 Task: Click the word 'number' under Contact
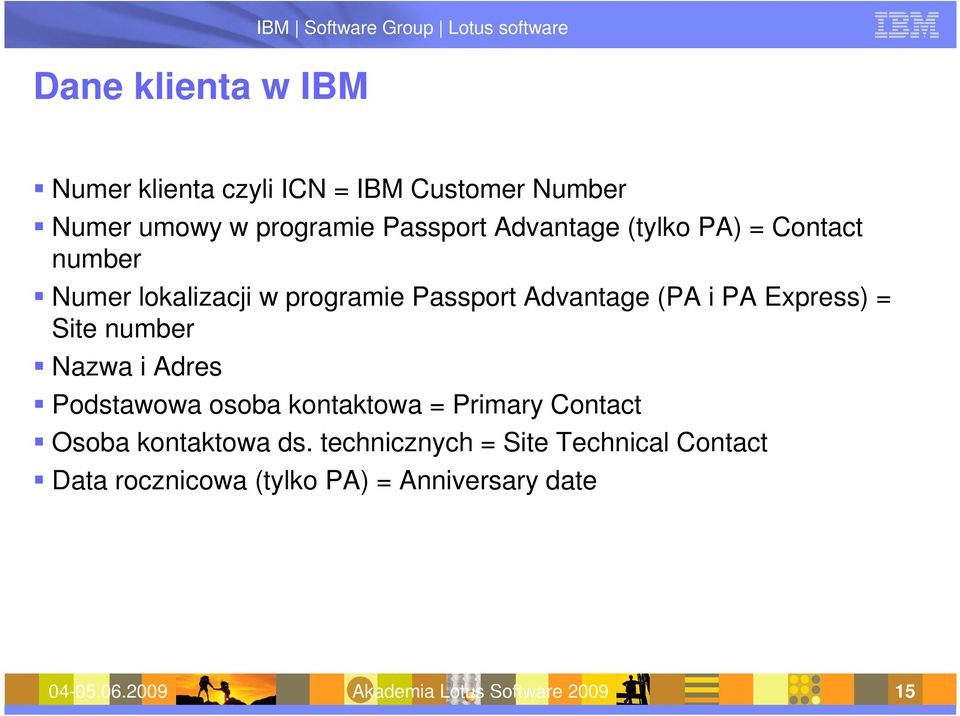pyautogui.click(x=96, y=259)
